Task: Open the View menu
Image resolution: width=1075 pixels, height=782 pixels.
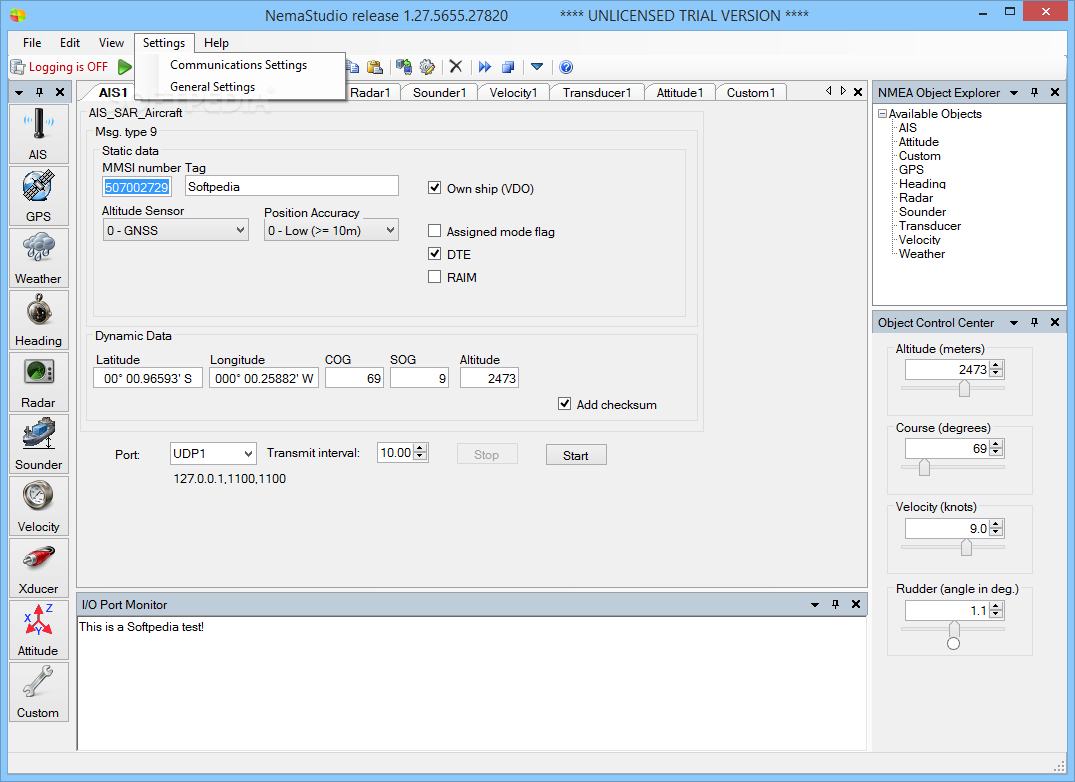Action: coord(111,42)
